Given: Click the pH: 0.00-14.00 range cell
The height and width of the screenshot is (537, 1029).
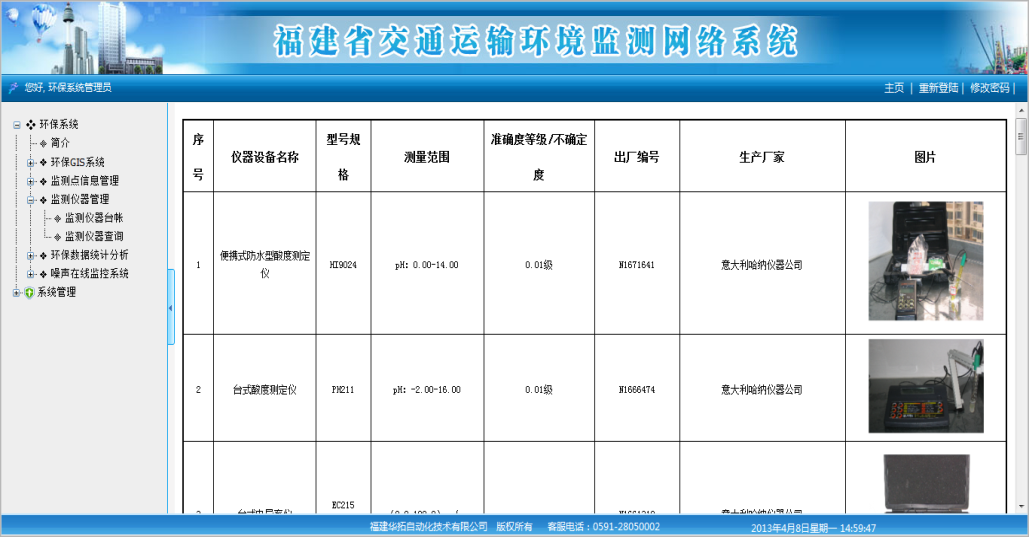Looking at the screenshot, I should [x=427, y=265].
